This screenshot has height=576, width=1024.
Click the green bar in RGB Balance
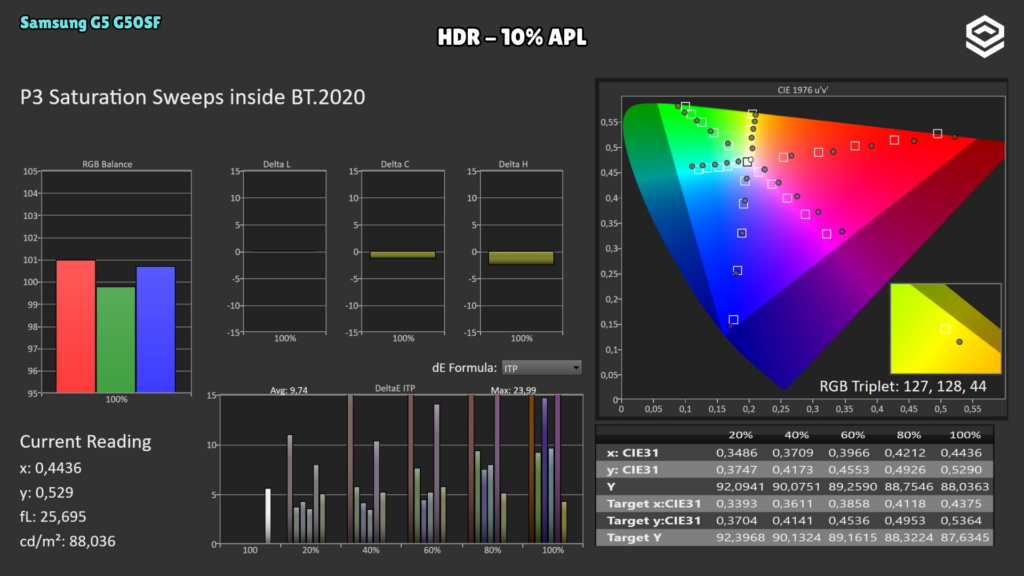coord(116,340)
